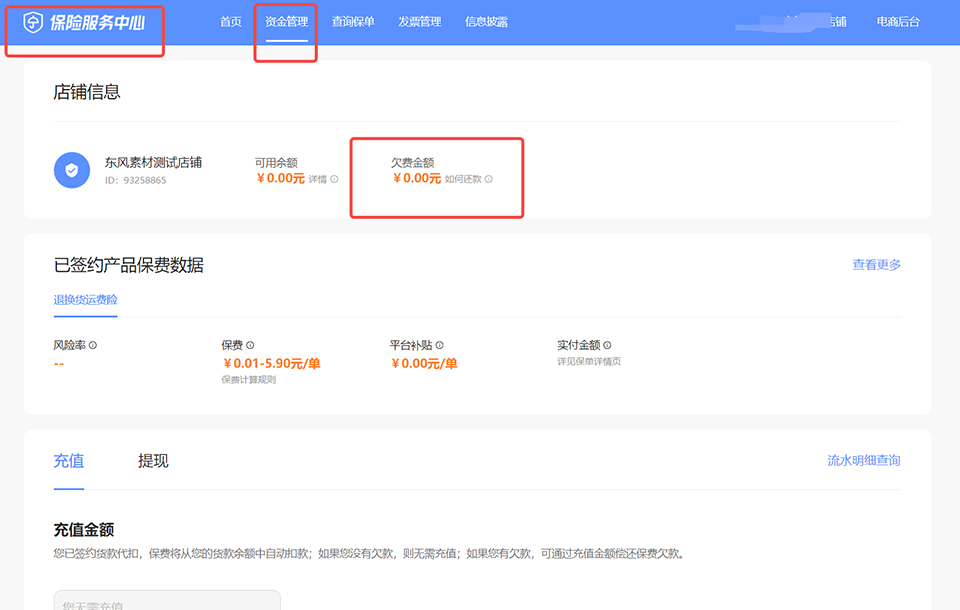Click the info icon next to 保费

pyautogui.click(x=250, y=345)
